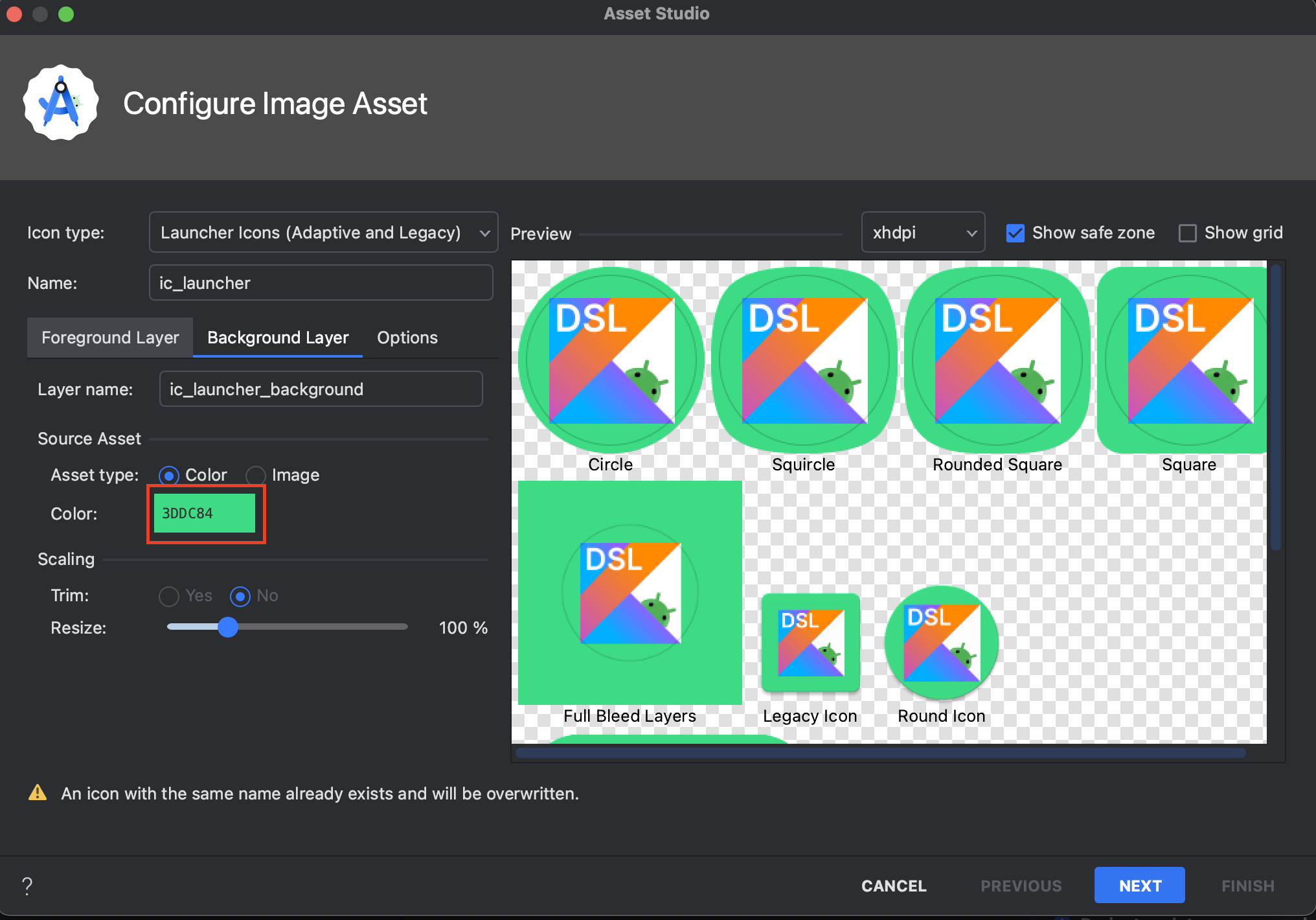Switch to the Options tab
Viewport: 1316px width, 920px height.
click(407, 338)
